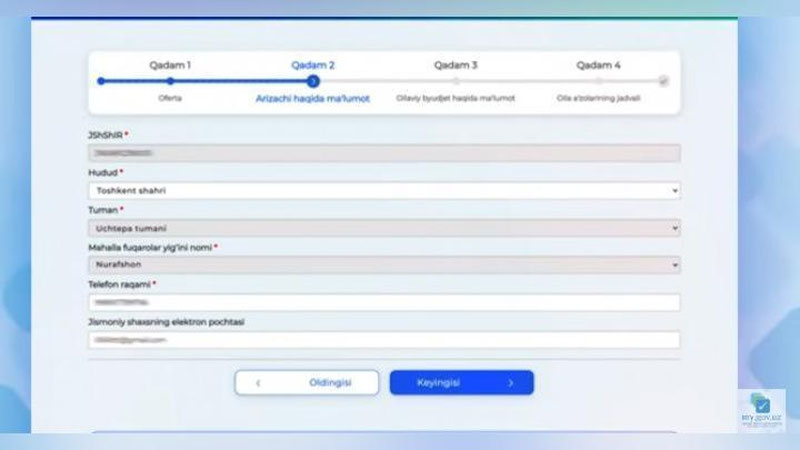Open the Hudud dropdown showing Toshkent shahri
Image resolution: width=800 pixels, height=450 pixels.
(384, 190)
